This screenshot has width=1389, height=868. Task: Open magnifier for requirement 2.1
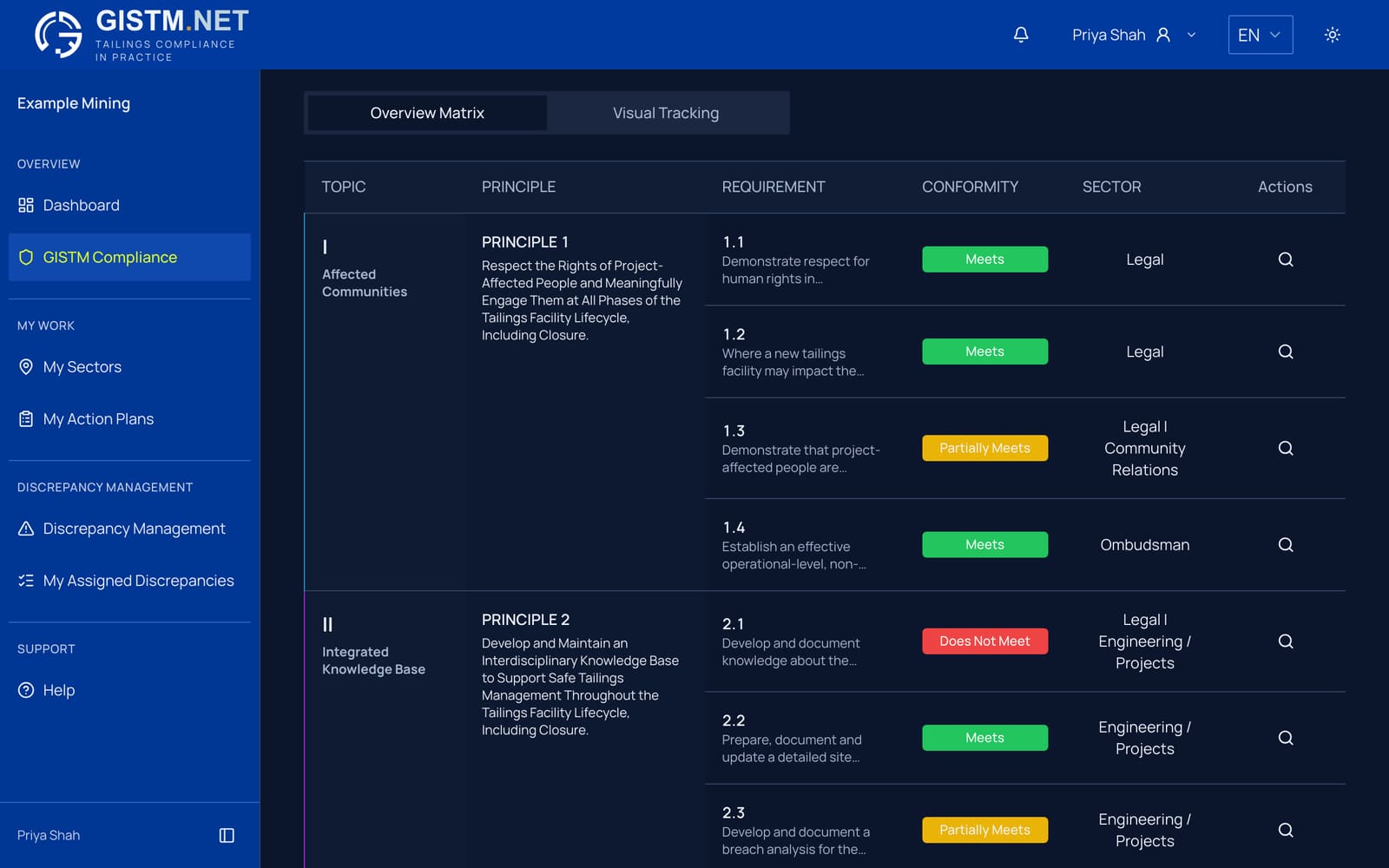tap(1286, 641)
